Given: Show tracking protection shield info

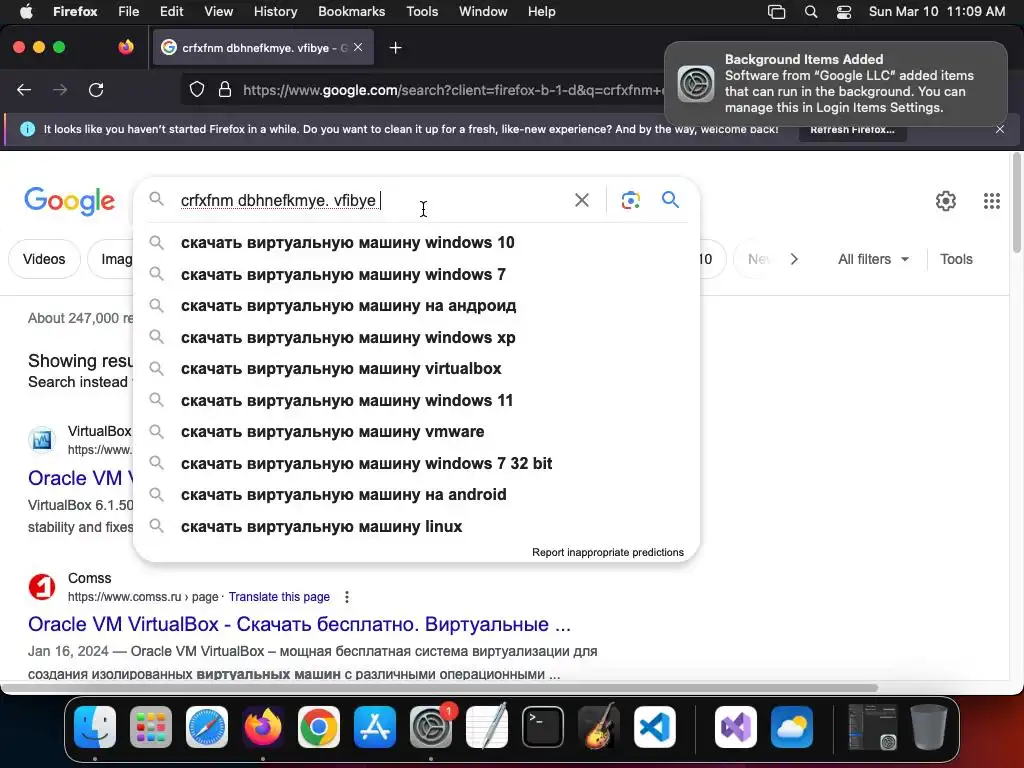Looking at the screenshot, I should pyautogui.click(x=197, y=89).
